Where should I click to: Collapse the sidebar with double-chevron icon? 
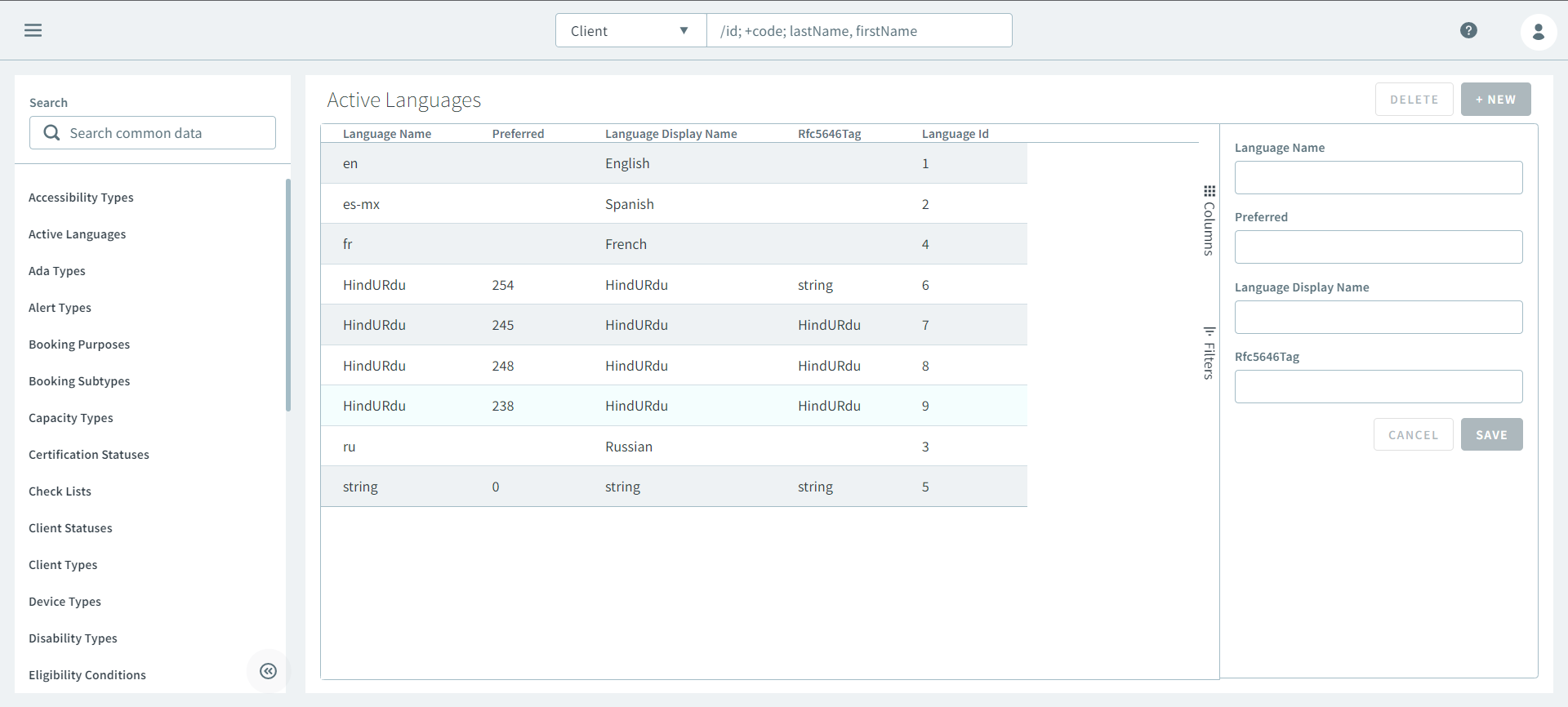tap(268, 671)
